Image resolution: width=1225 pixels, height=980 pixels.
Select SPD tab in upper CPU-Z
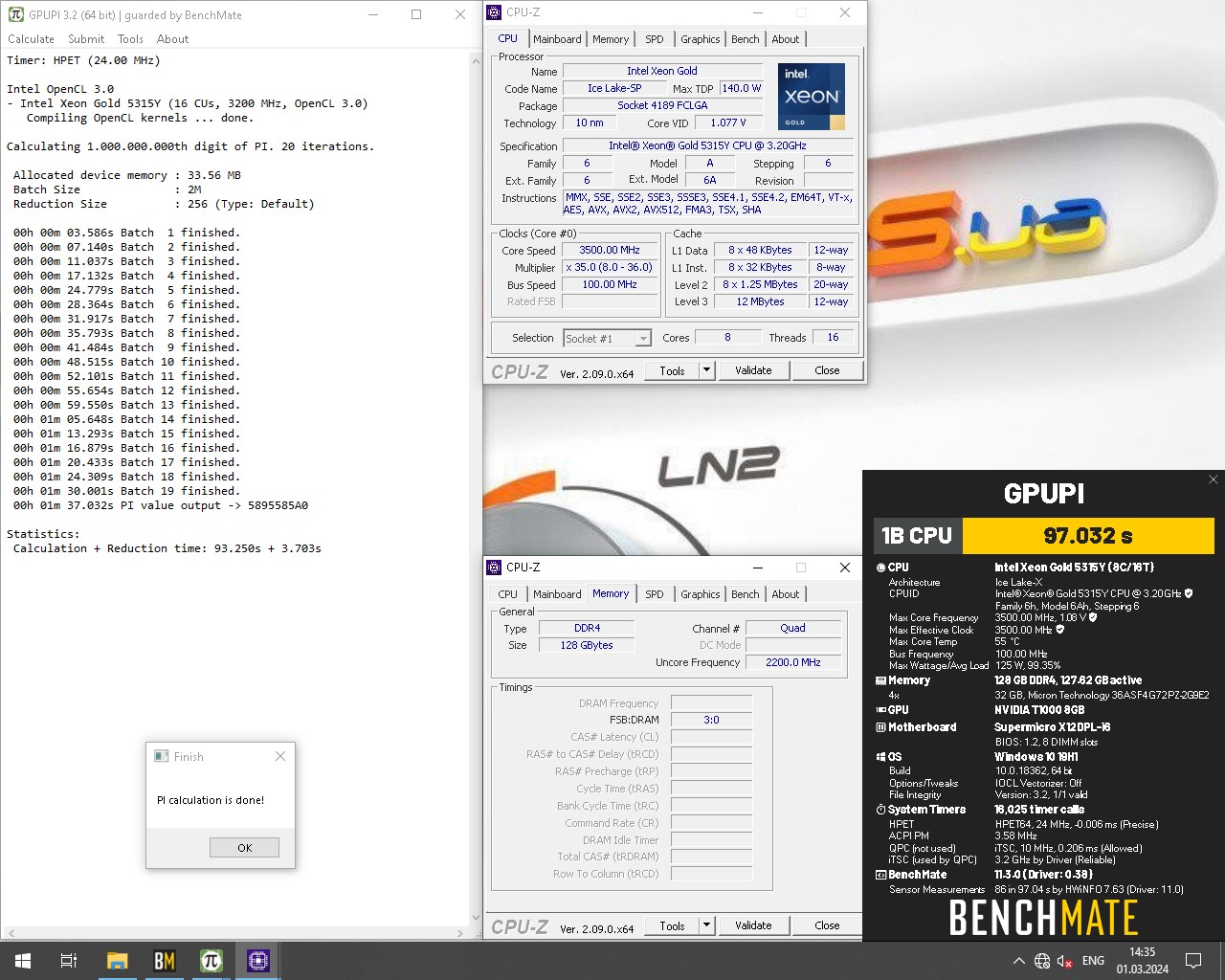click(x=654, y=39)
